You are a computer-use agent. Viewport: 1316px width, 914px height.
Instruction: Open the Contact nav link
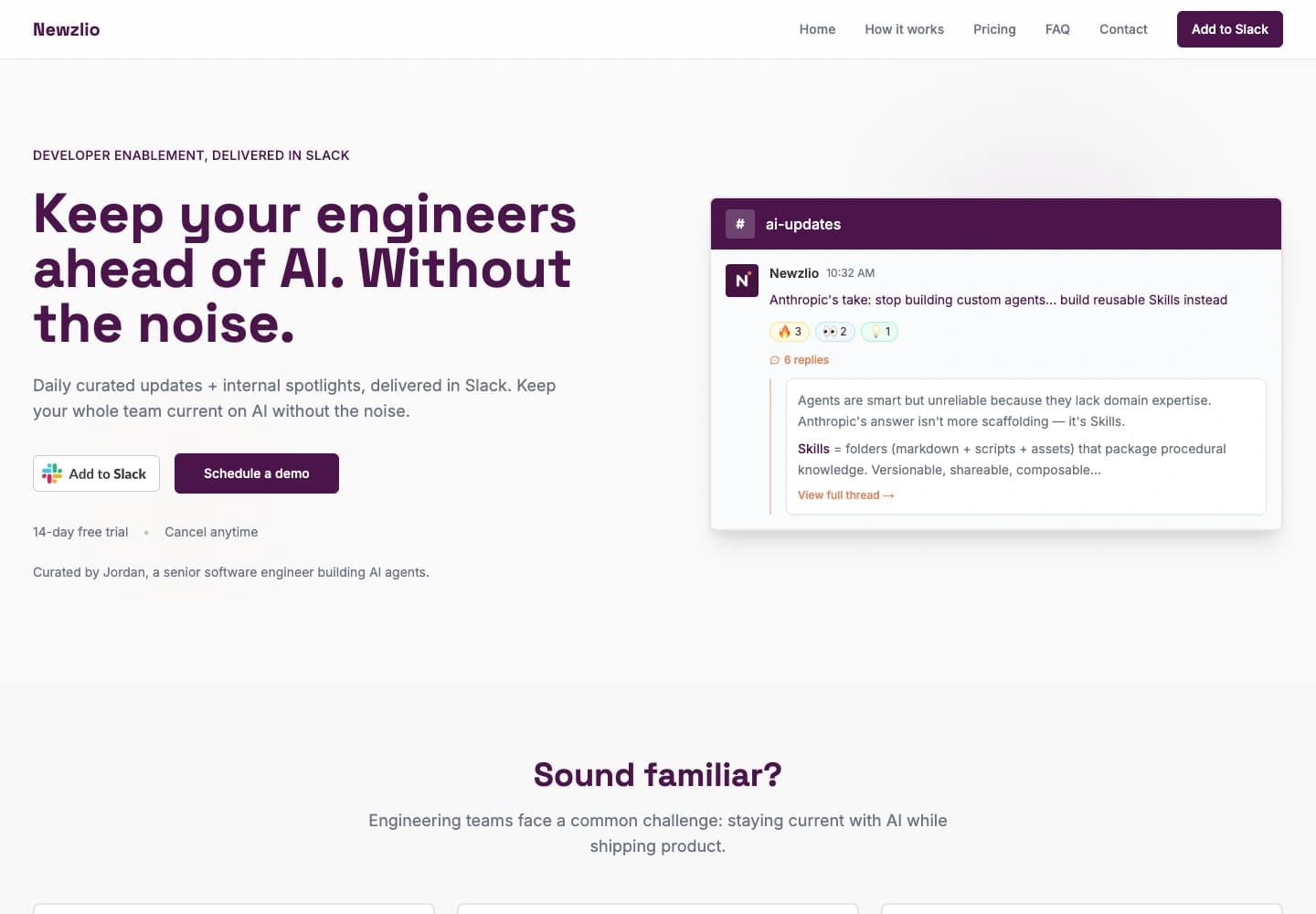pos(1123,29)
